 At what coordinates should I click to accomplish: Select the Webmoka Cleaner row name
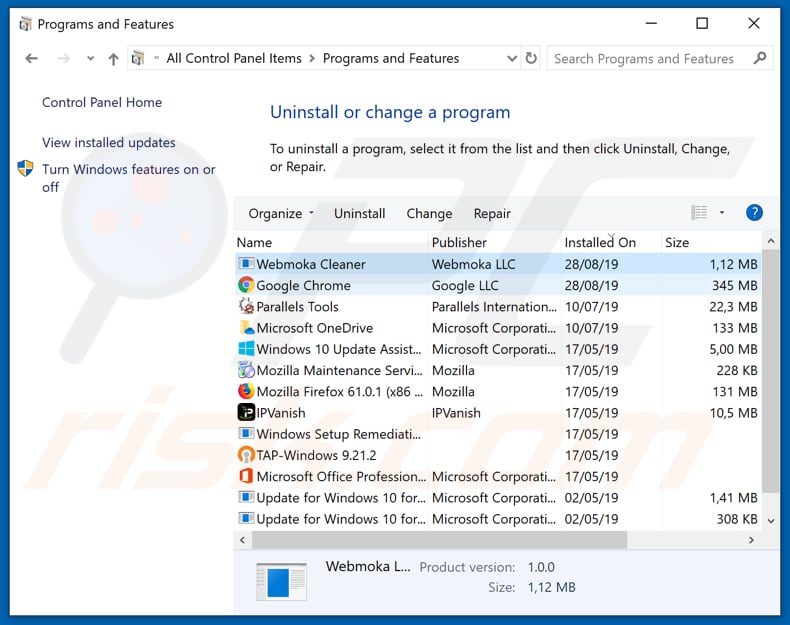(311, 264)
